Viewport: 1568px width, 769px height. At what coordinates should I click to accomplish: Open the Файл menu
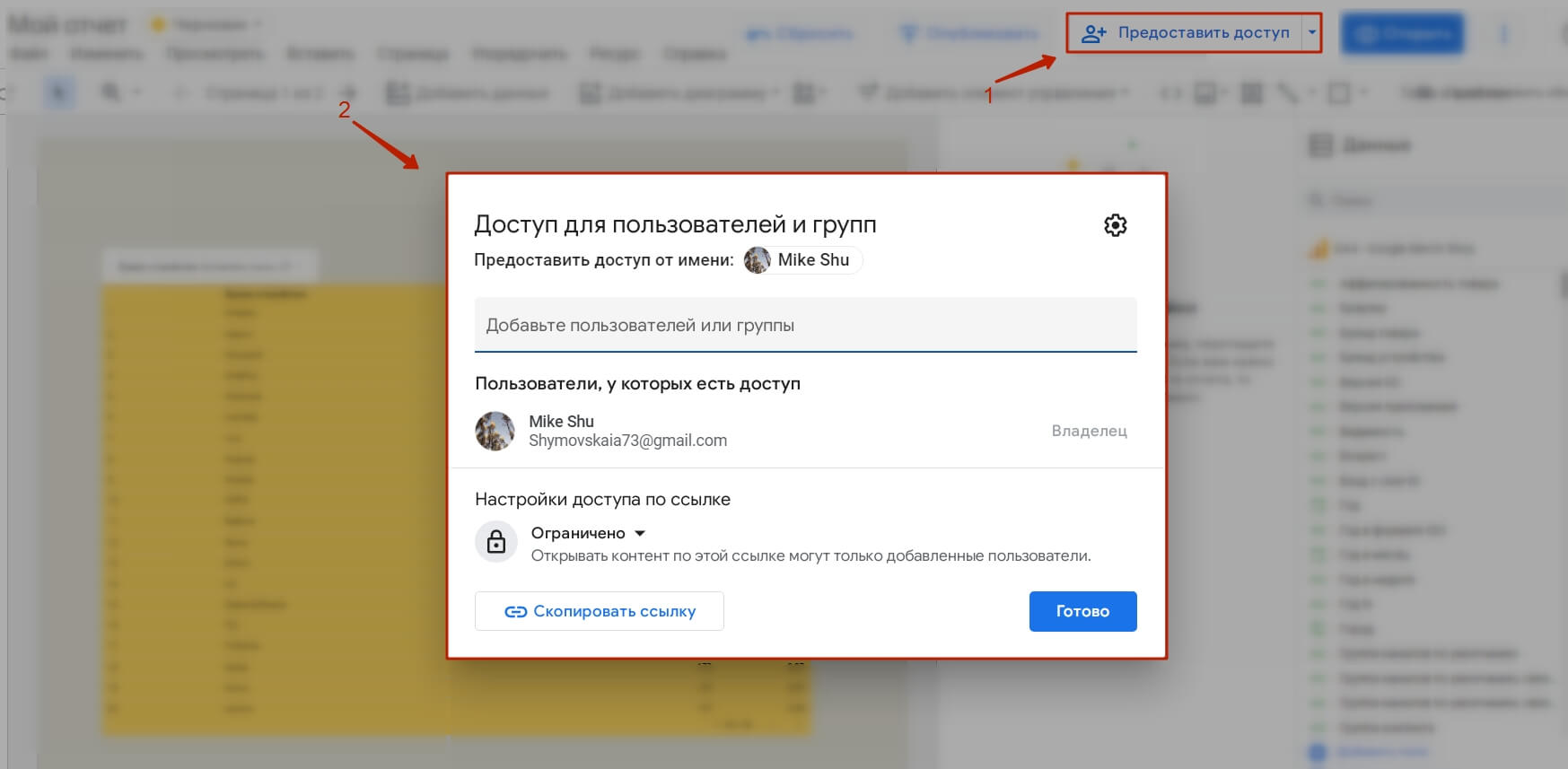click(29, 54)
